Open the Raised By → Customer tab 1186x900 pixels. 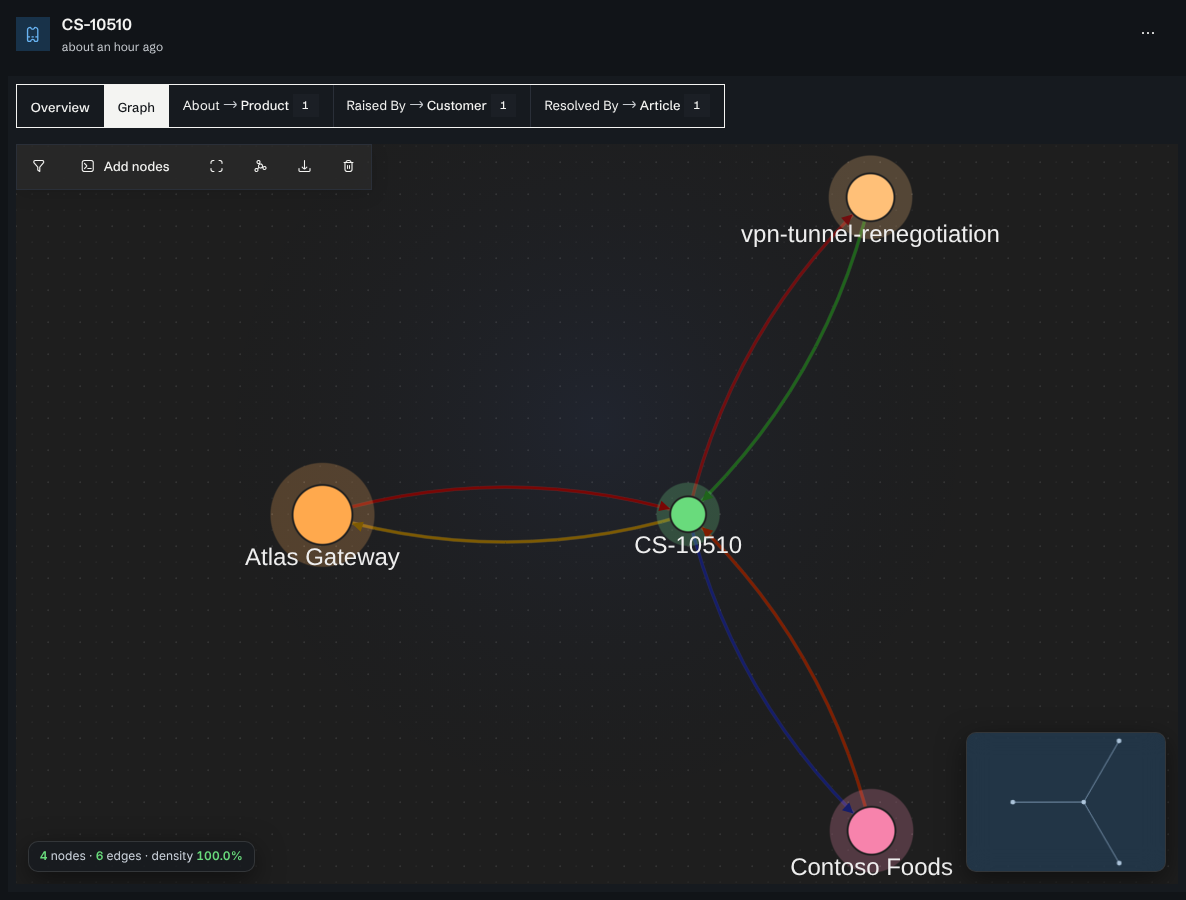coord(431,106)
